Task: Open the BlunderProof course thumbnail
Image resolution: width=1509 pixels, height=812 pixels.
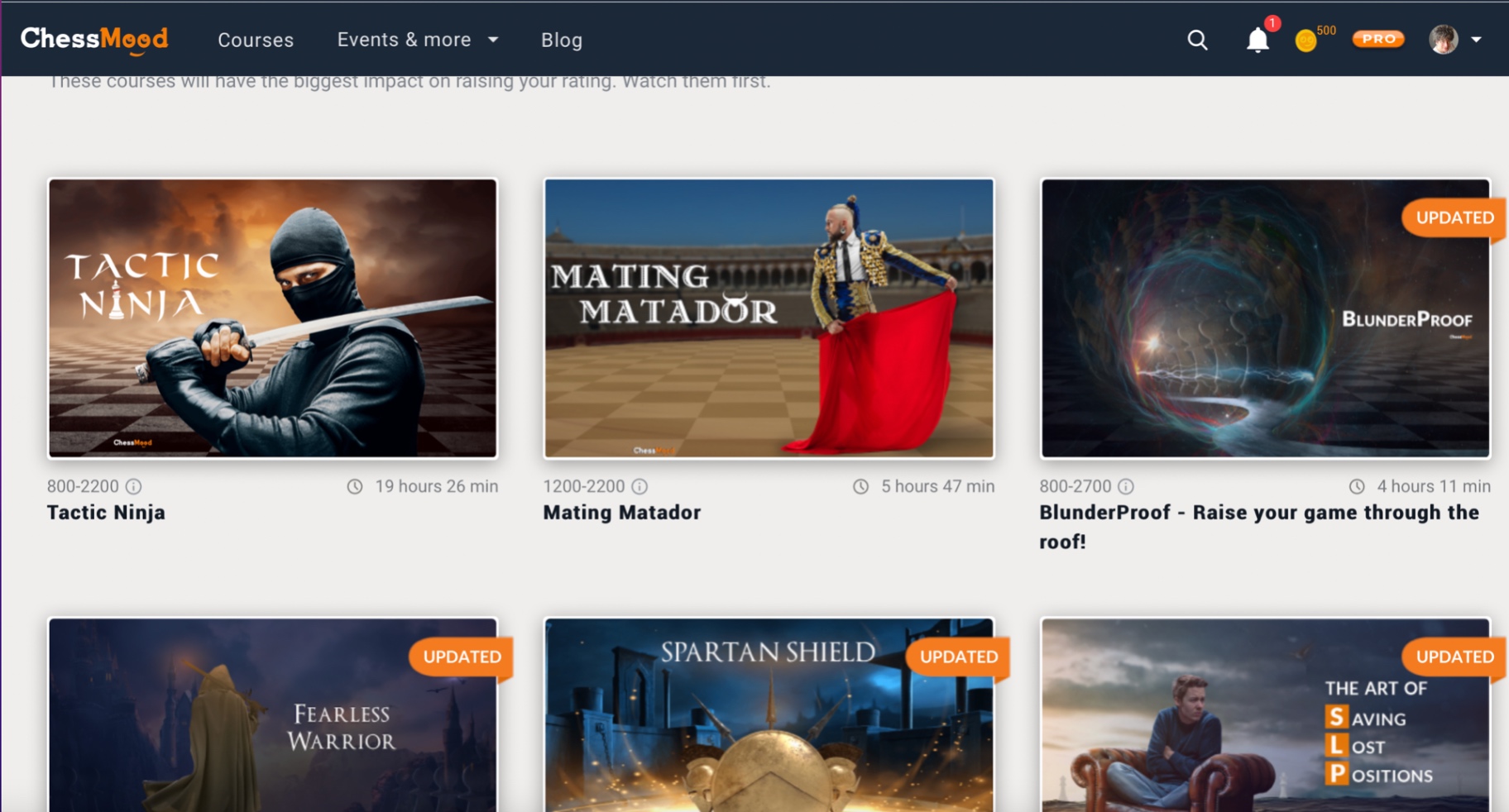Action: (1265, 318)
